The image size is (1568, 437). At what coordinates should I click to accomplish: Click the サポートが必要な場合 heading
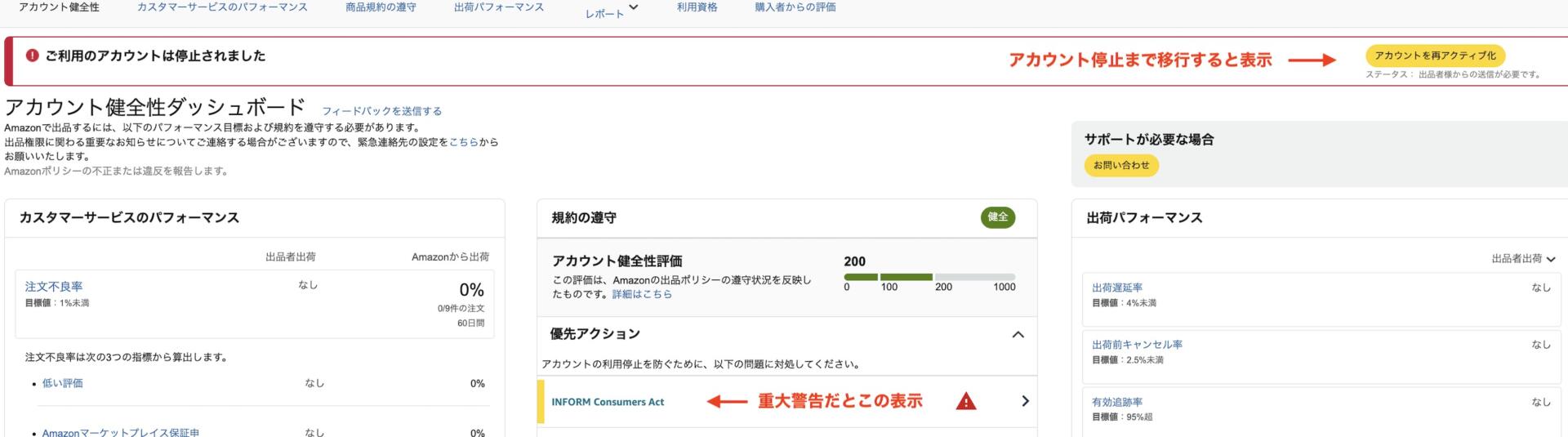(1149, 140)
